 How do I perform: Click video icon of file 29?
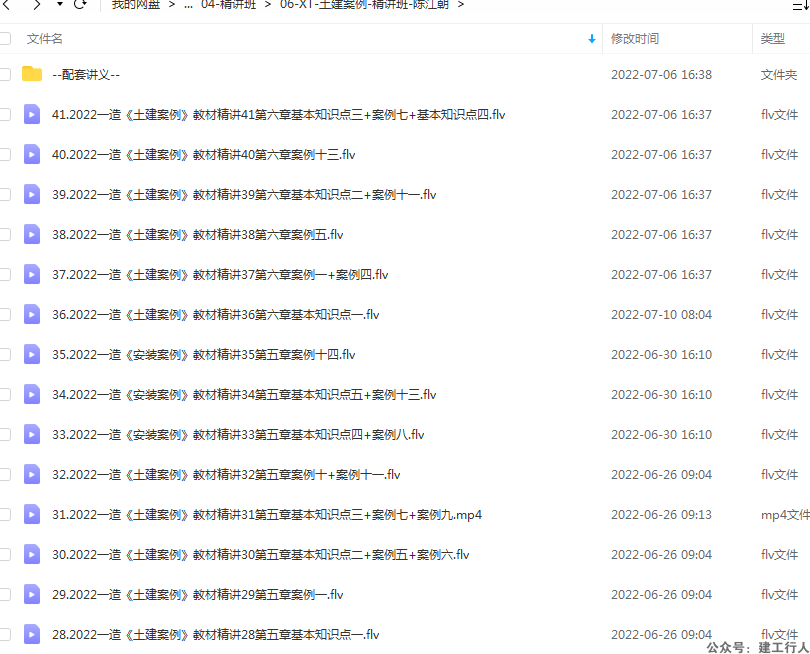[32, 595]
